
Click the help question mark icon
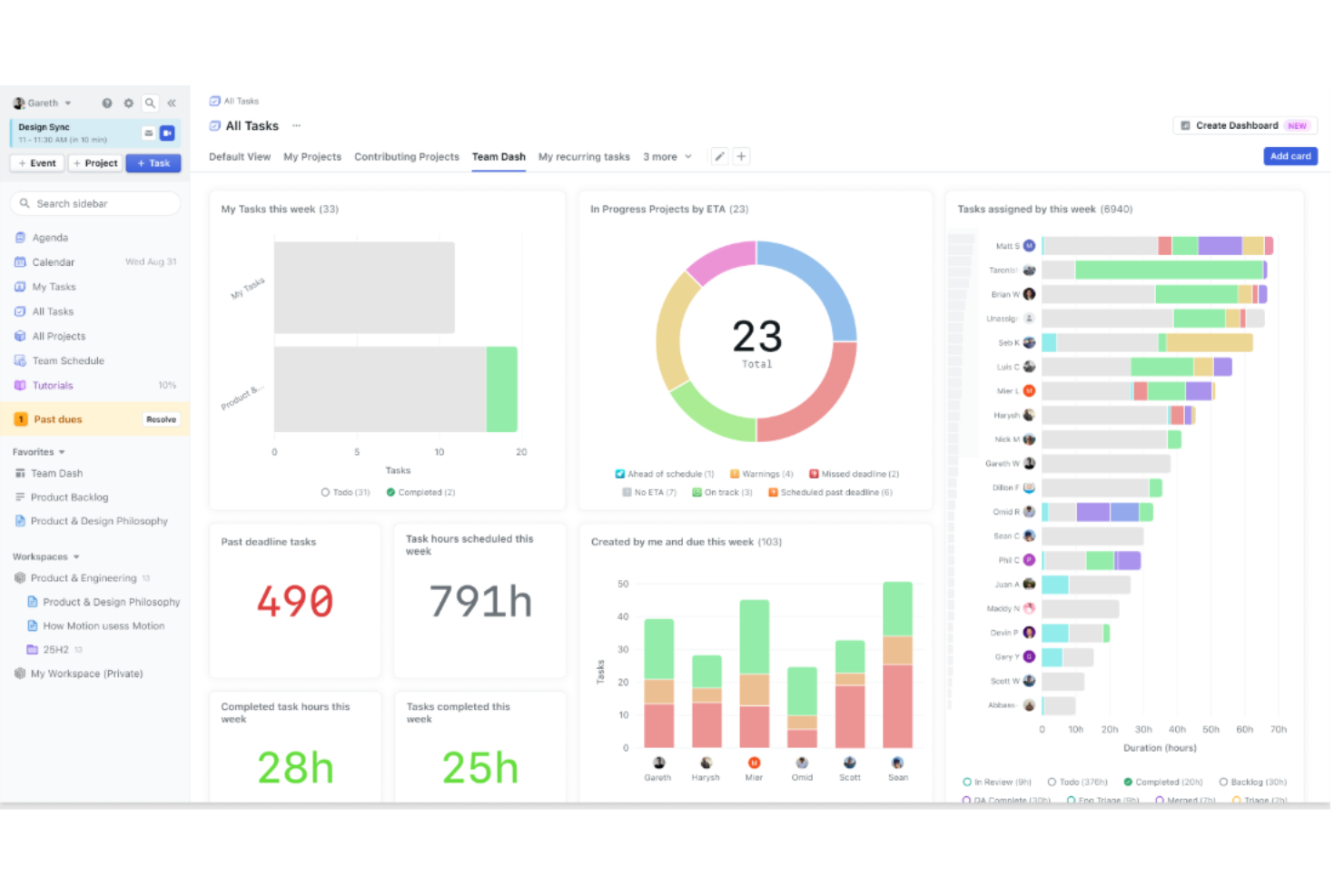107,103
